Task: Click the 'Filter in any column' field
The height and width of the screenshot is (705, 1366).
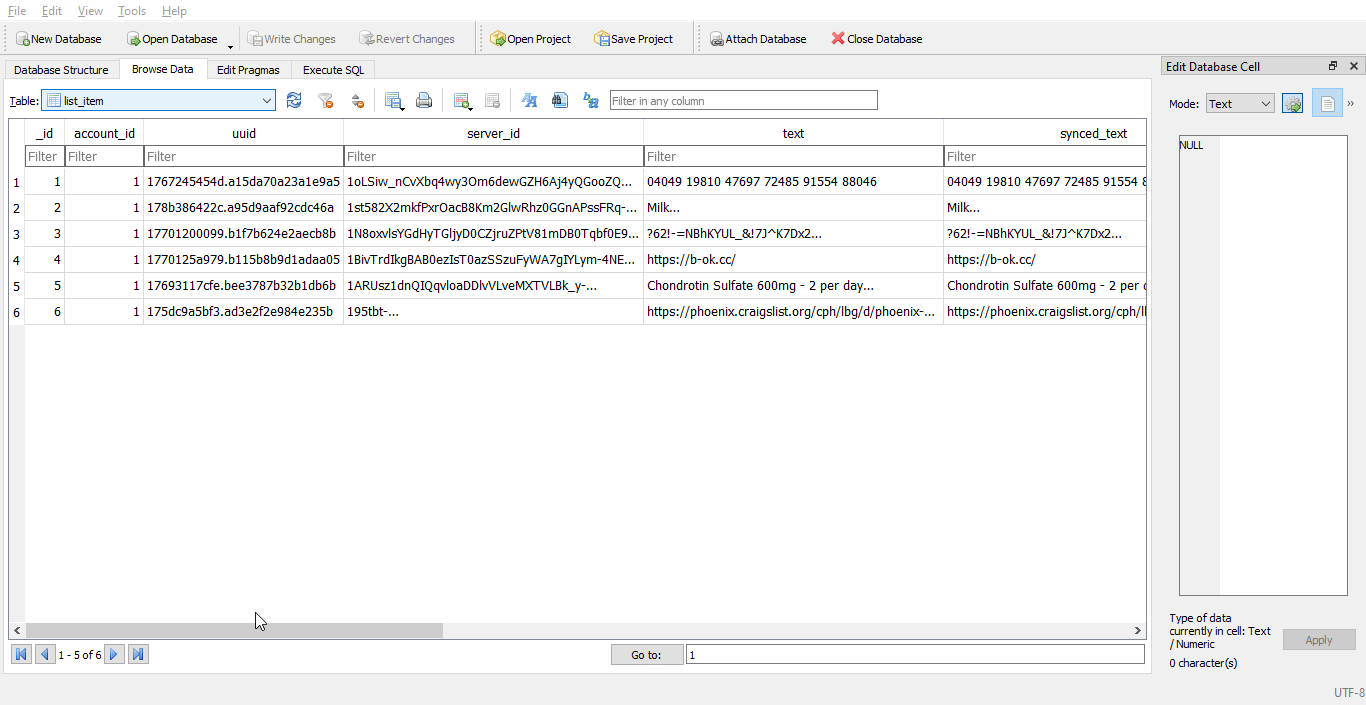Action: tap(743, 100)
